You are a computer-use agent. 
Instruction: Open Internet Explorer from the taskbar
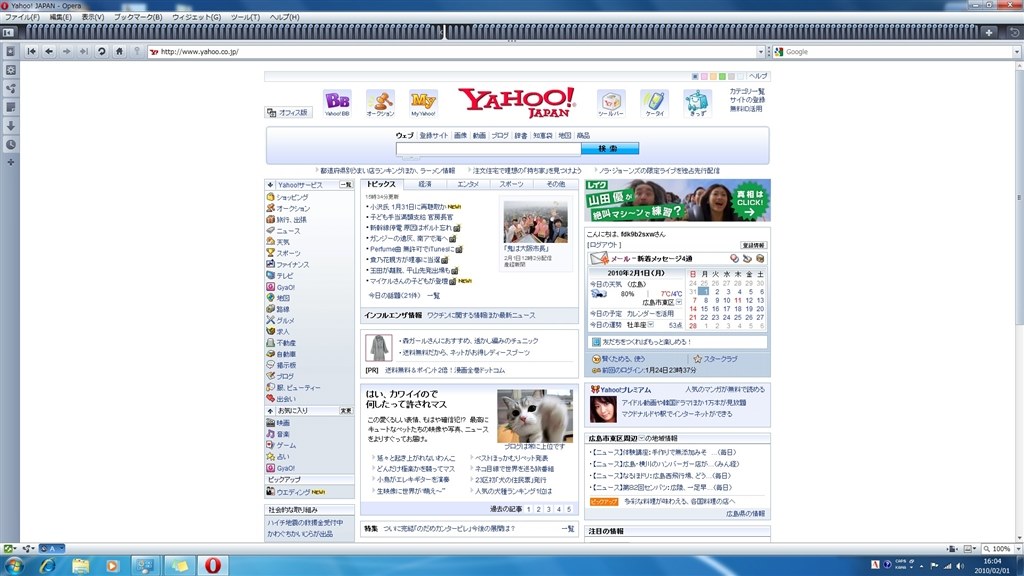click(x=48, y=565)
